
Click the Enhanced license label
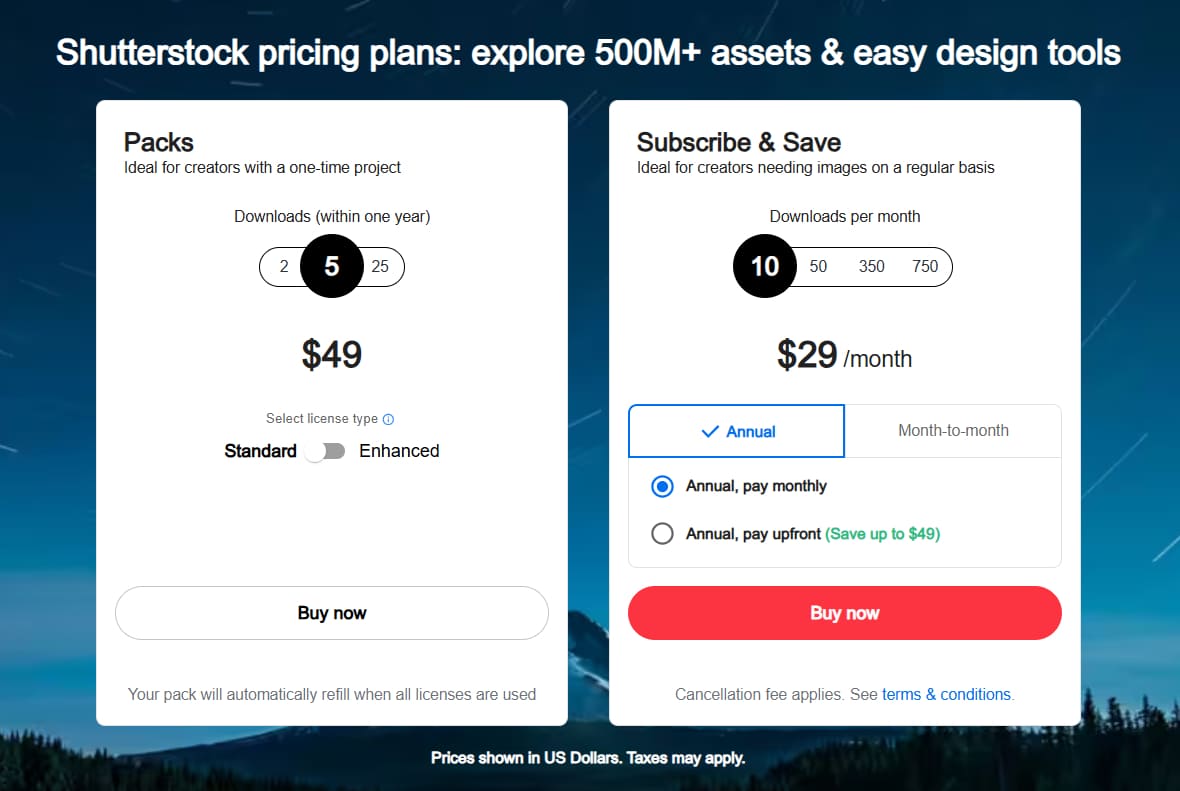point(399,451)
